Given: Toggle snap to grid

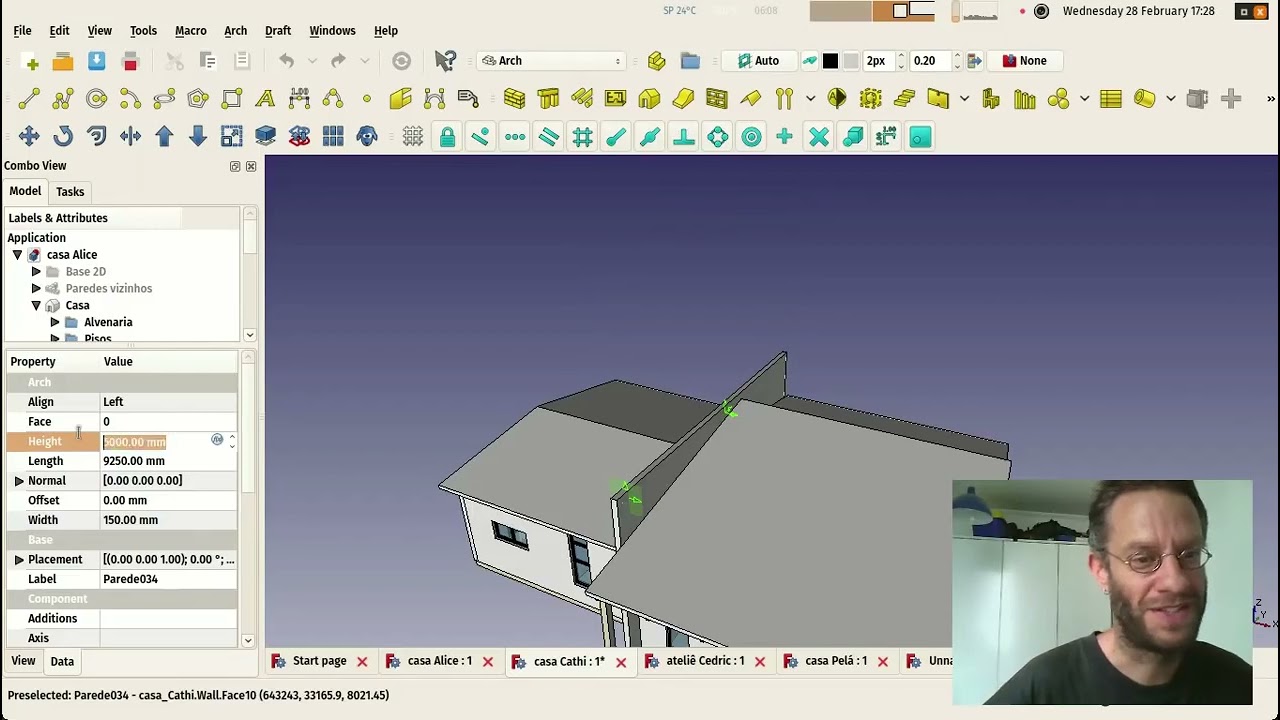Looking at the screenshot, I should coord(582,136).
